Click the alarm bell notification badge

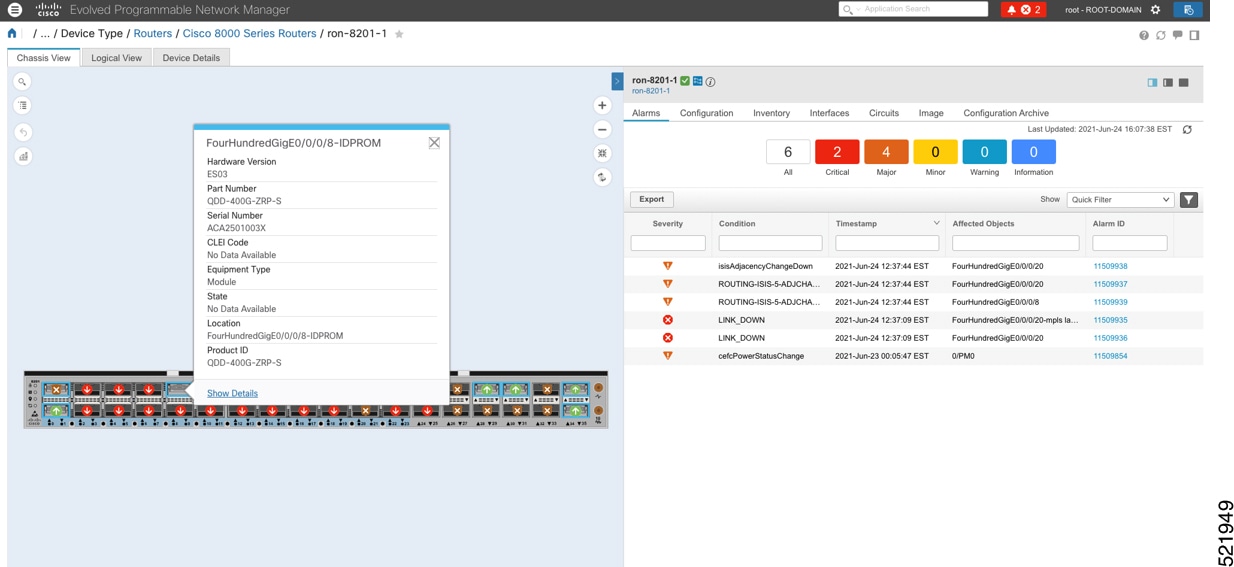1024,10
